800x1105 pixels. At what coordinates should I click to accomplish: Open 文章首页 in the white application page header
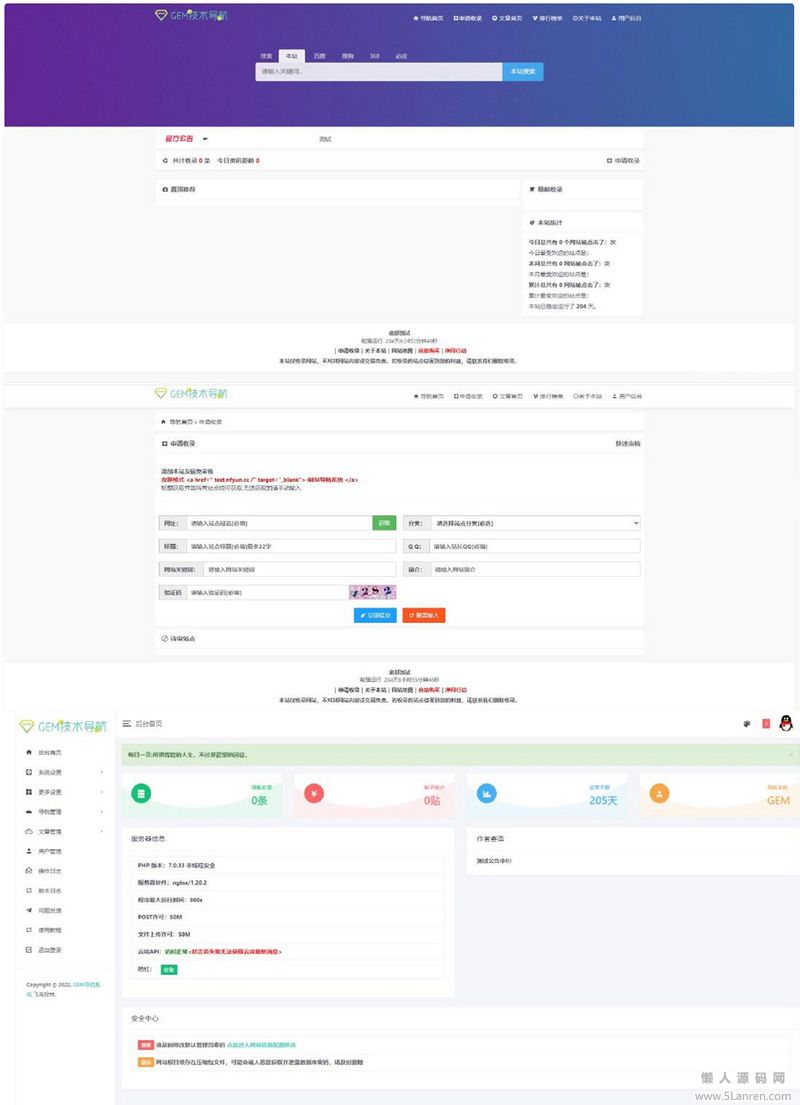coord(507,396)
